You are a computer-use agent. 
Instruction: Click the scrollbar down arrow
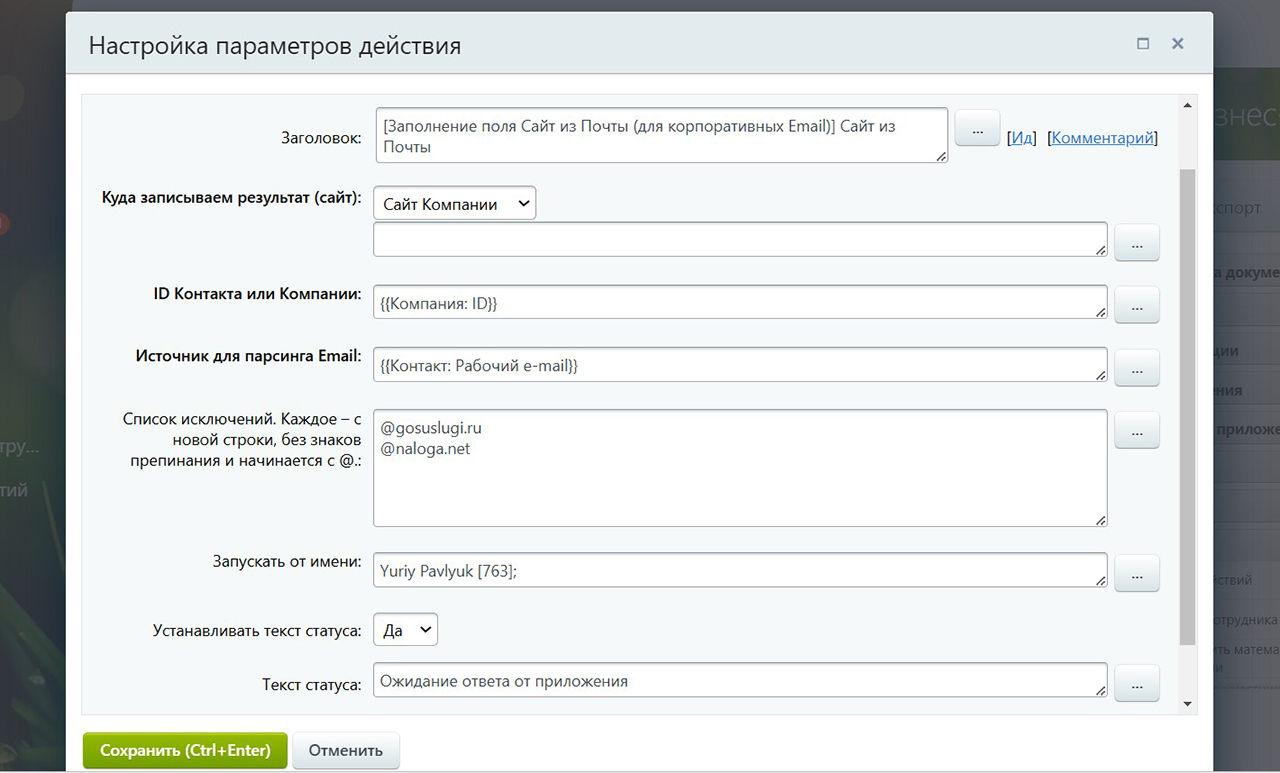point(1188,704)
